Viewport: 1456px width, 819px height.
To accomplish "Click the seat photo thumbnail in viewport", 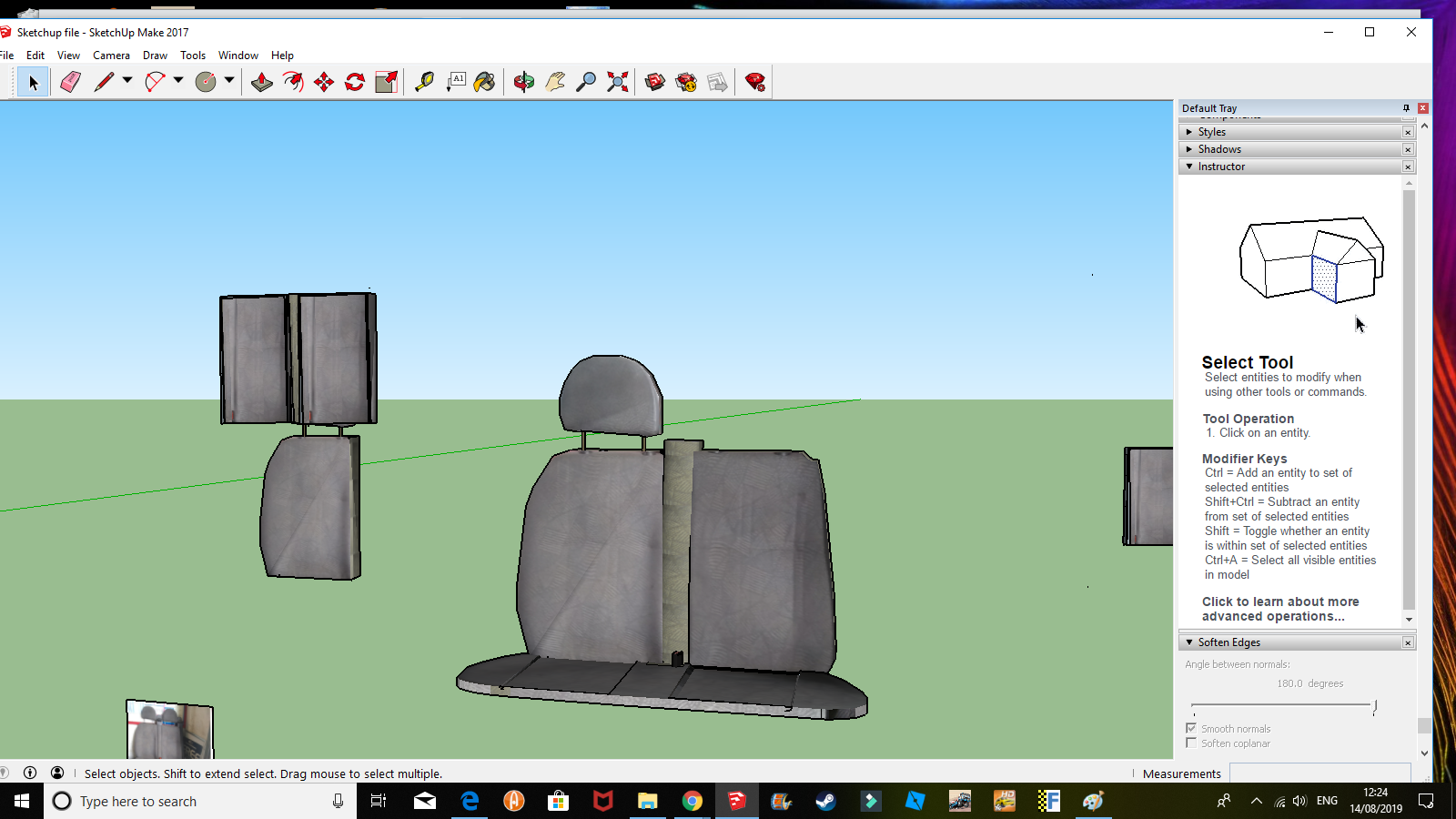I will pos(169,730).
